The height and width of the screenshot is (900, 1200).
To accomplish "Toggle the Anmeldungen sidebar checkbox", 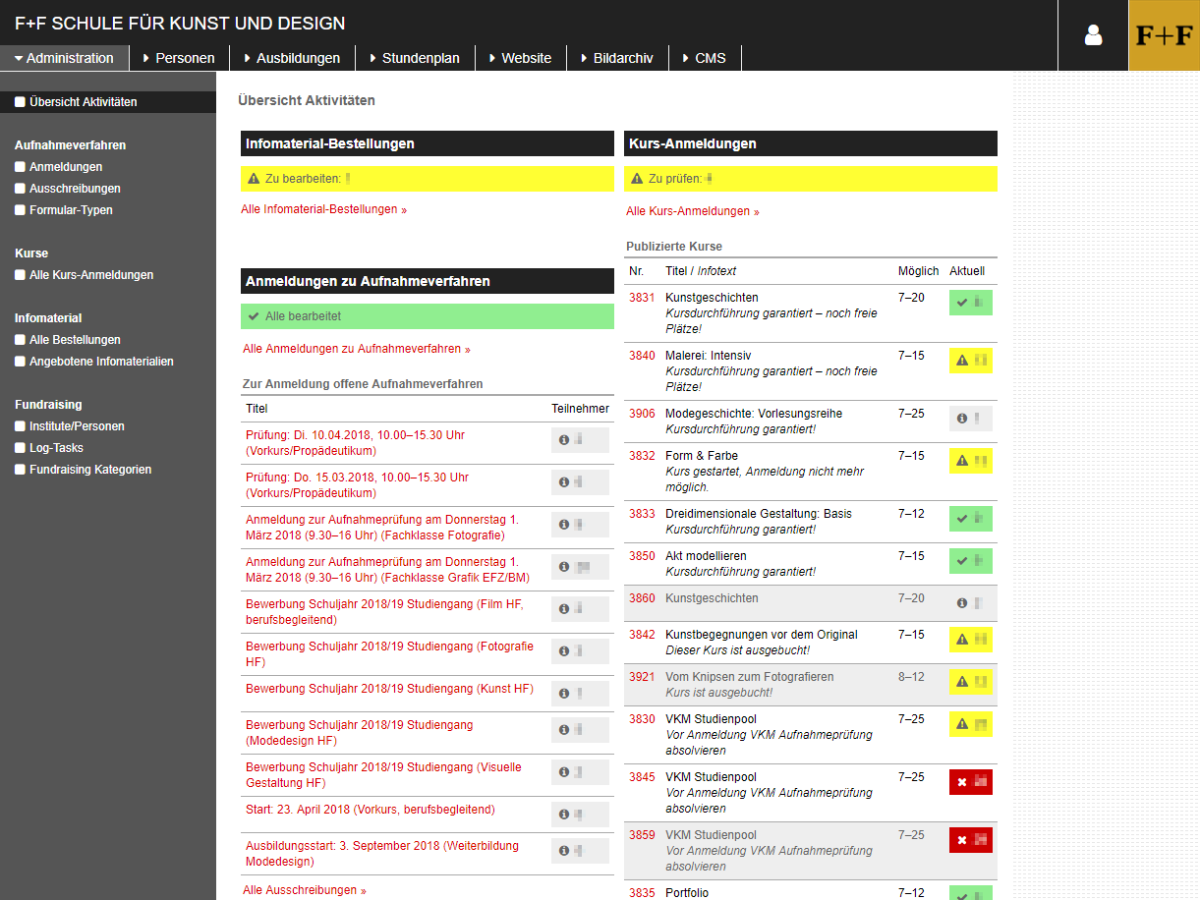I will tap(20, 167).
